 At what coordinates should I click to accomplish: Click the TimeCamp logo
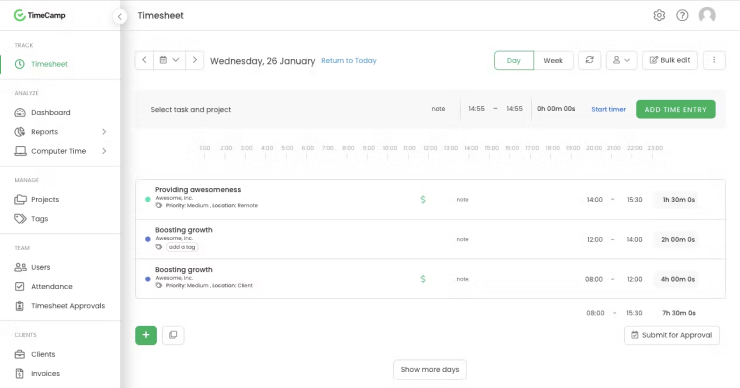tap(40, 15)
